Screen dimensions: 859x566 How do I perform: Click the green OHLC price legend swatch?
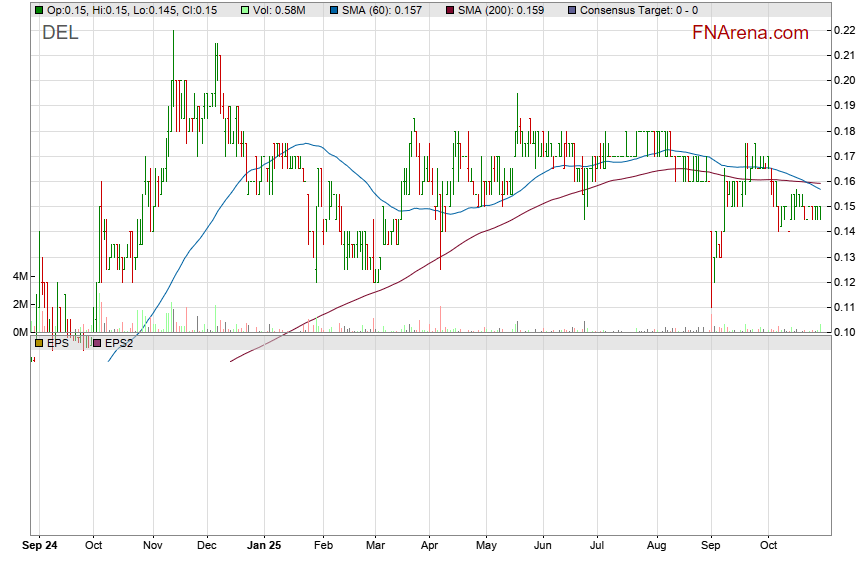point(39,10)
